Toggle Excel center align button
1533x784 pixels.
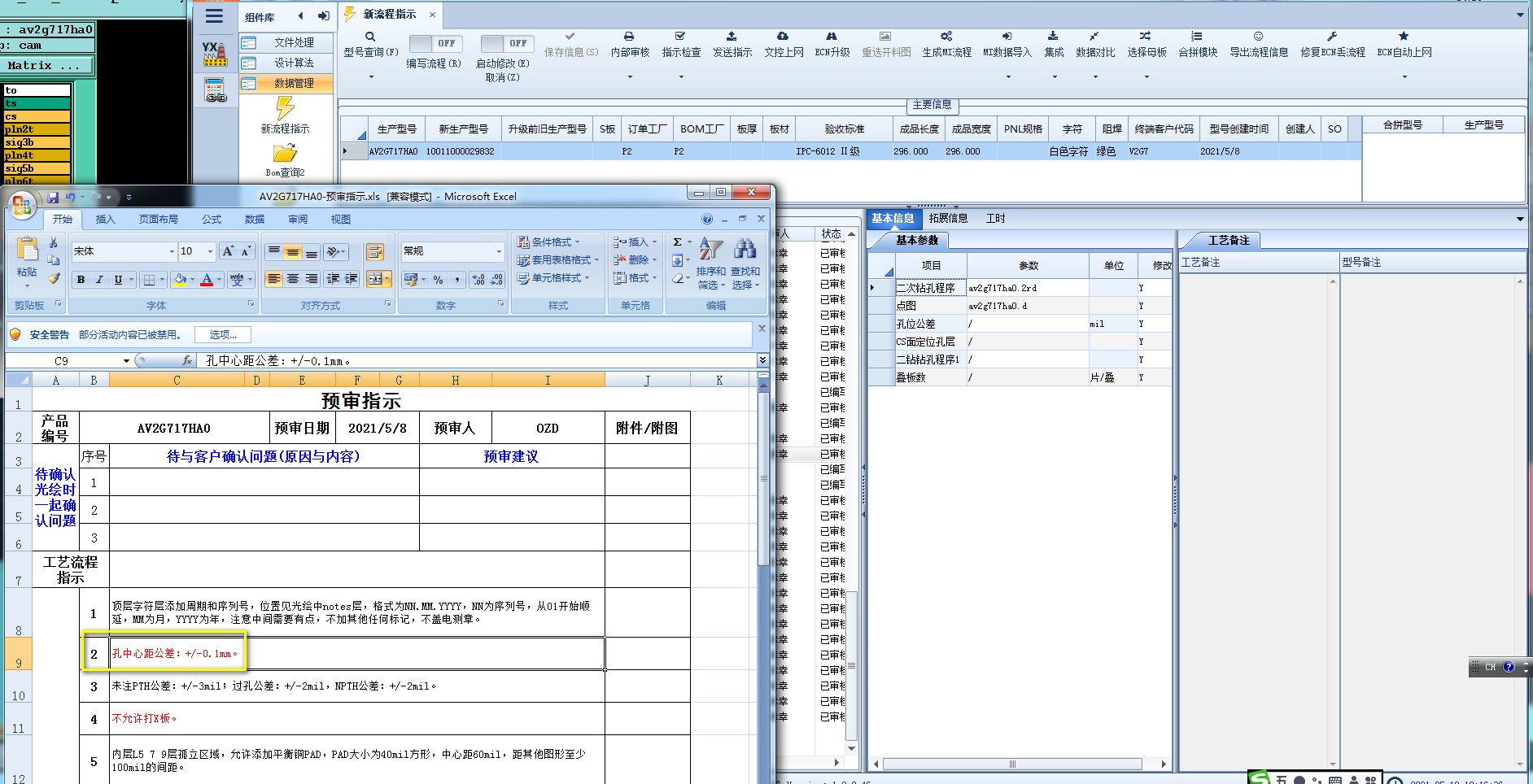pos(293,280)
